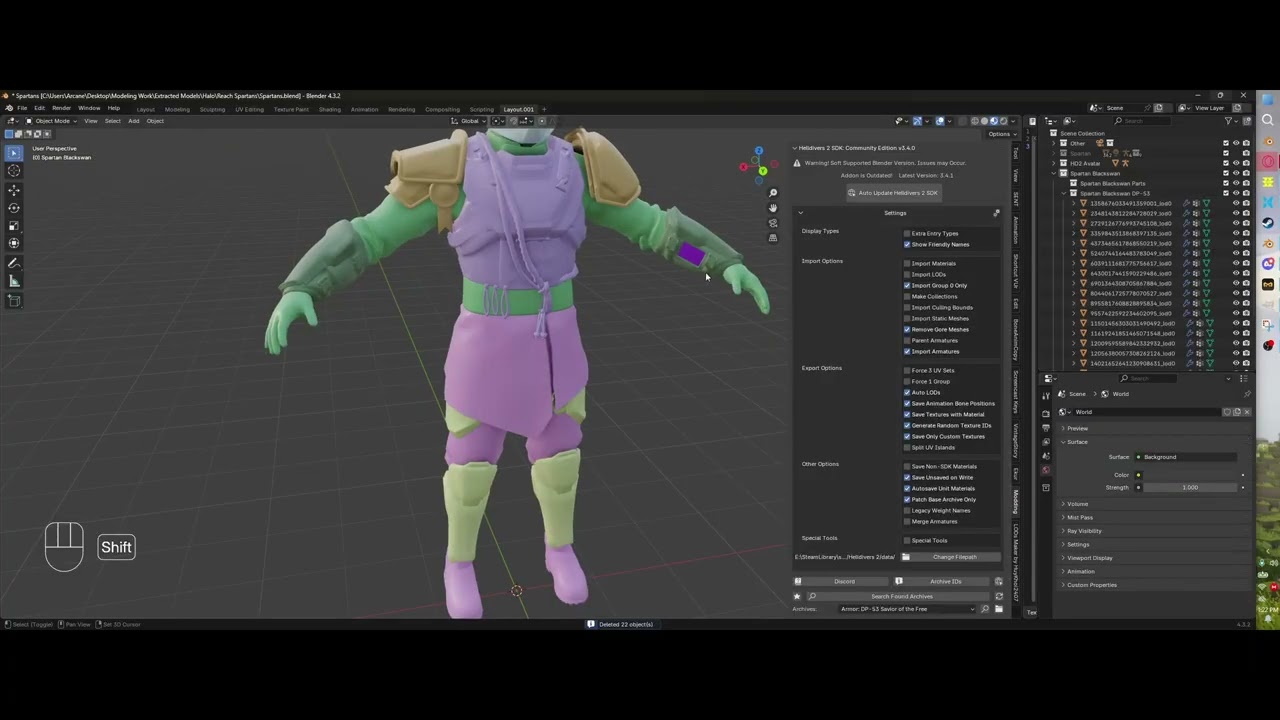Uncheck Show Friendly Names

click(907, 244)
